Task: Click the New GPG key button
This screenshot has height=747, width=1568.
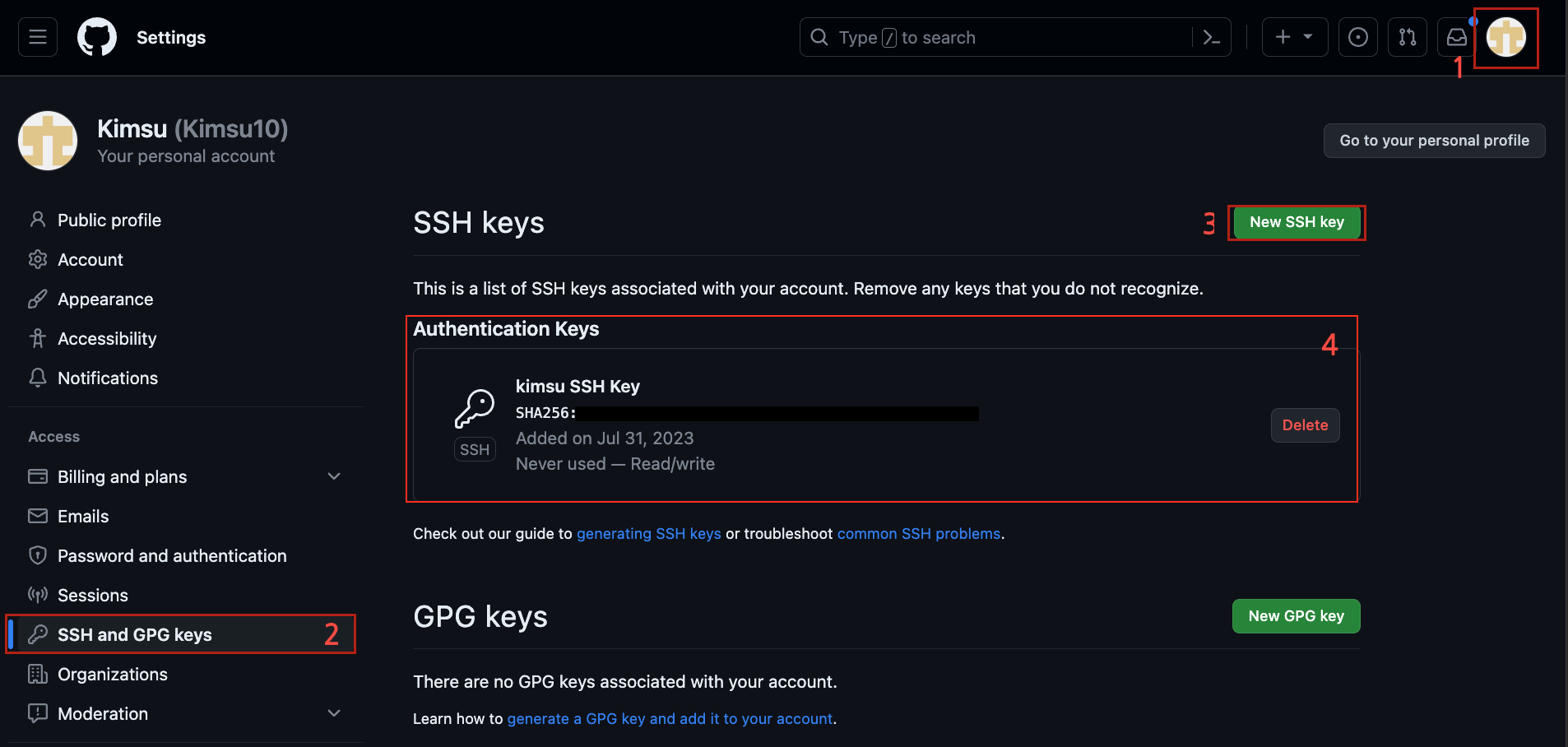Action: [x=1296, y=616]
